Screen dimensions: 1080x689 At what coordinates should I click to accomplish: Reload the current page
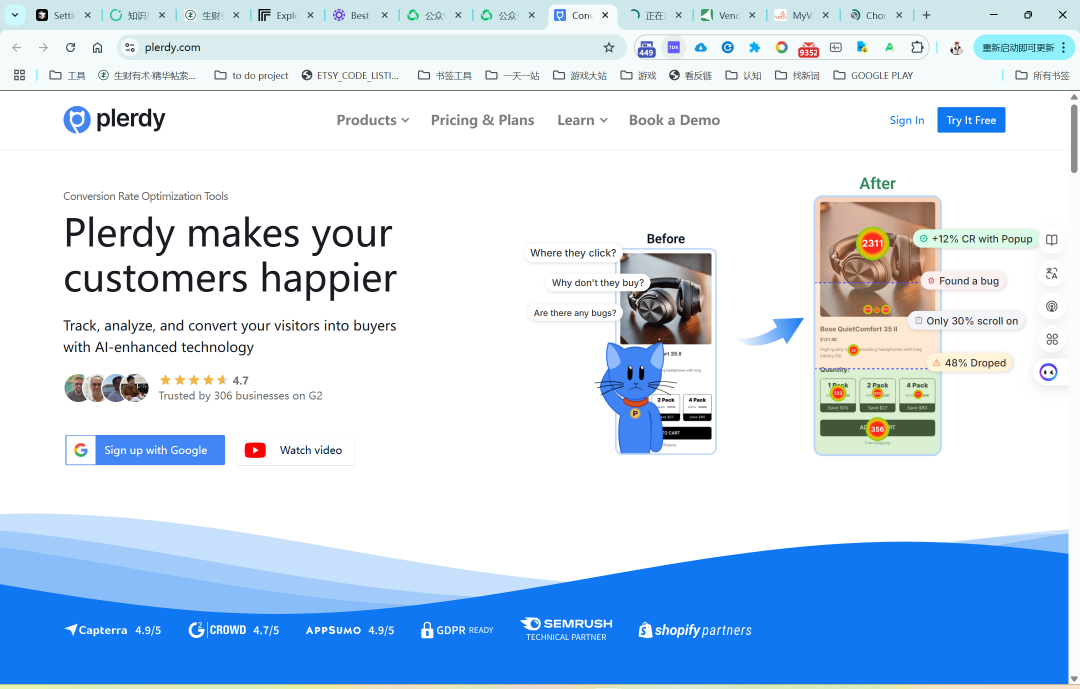coord(70,48)
